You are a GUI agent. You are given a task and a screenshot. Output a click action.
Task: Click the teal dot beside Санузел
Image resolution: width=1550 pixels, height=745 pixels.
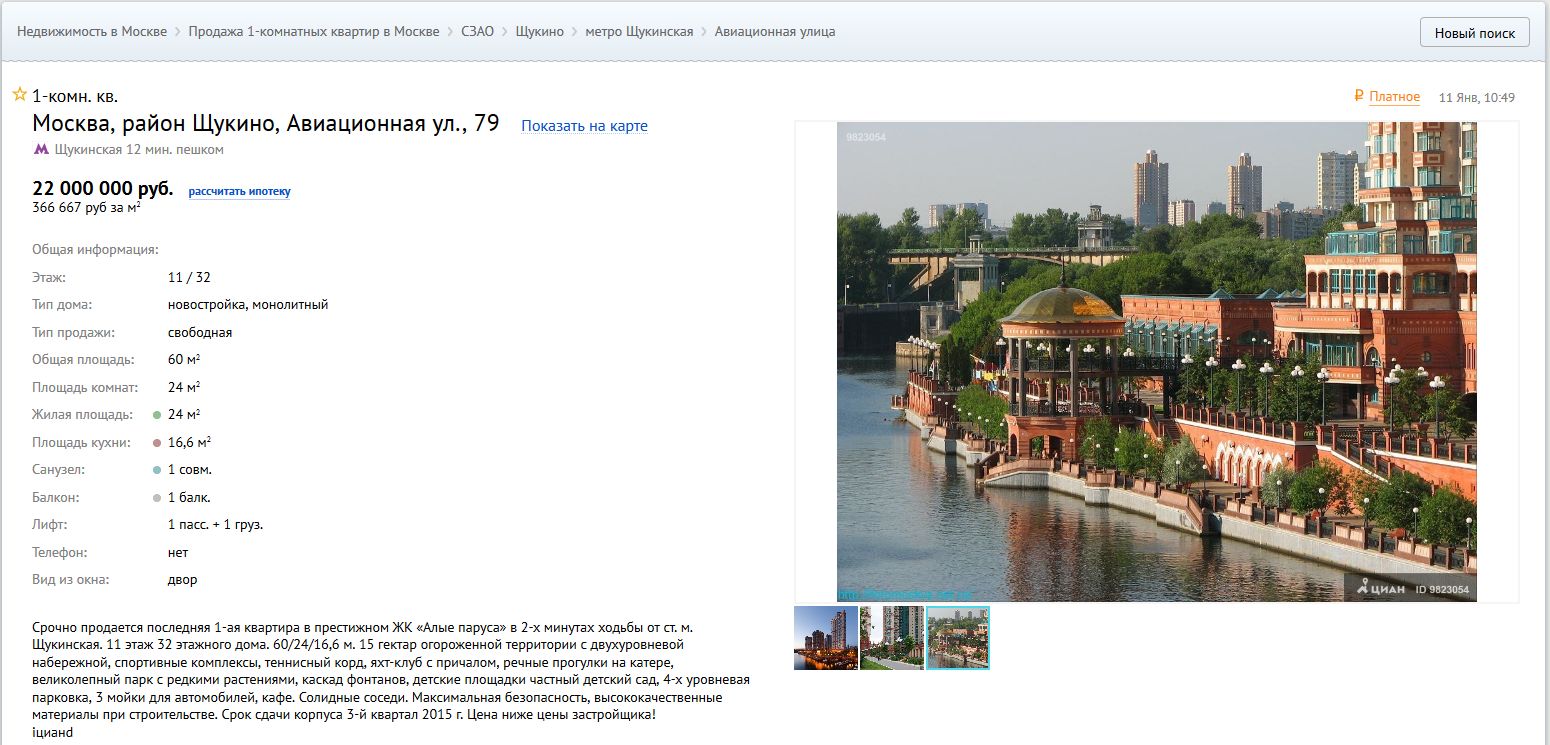pos(157,470)
